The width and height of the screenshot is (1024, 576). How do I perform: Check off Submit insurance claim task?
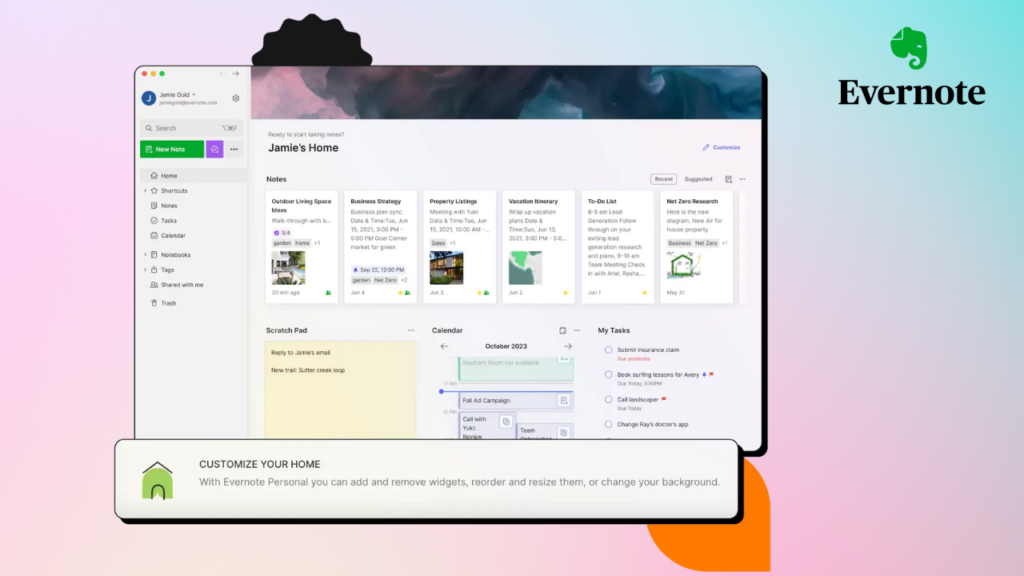[608, 350]
